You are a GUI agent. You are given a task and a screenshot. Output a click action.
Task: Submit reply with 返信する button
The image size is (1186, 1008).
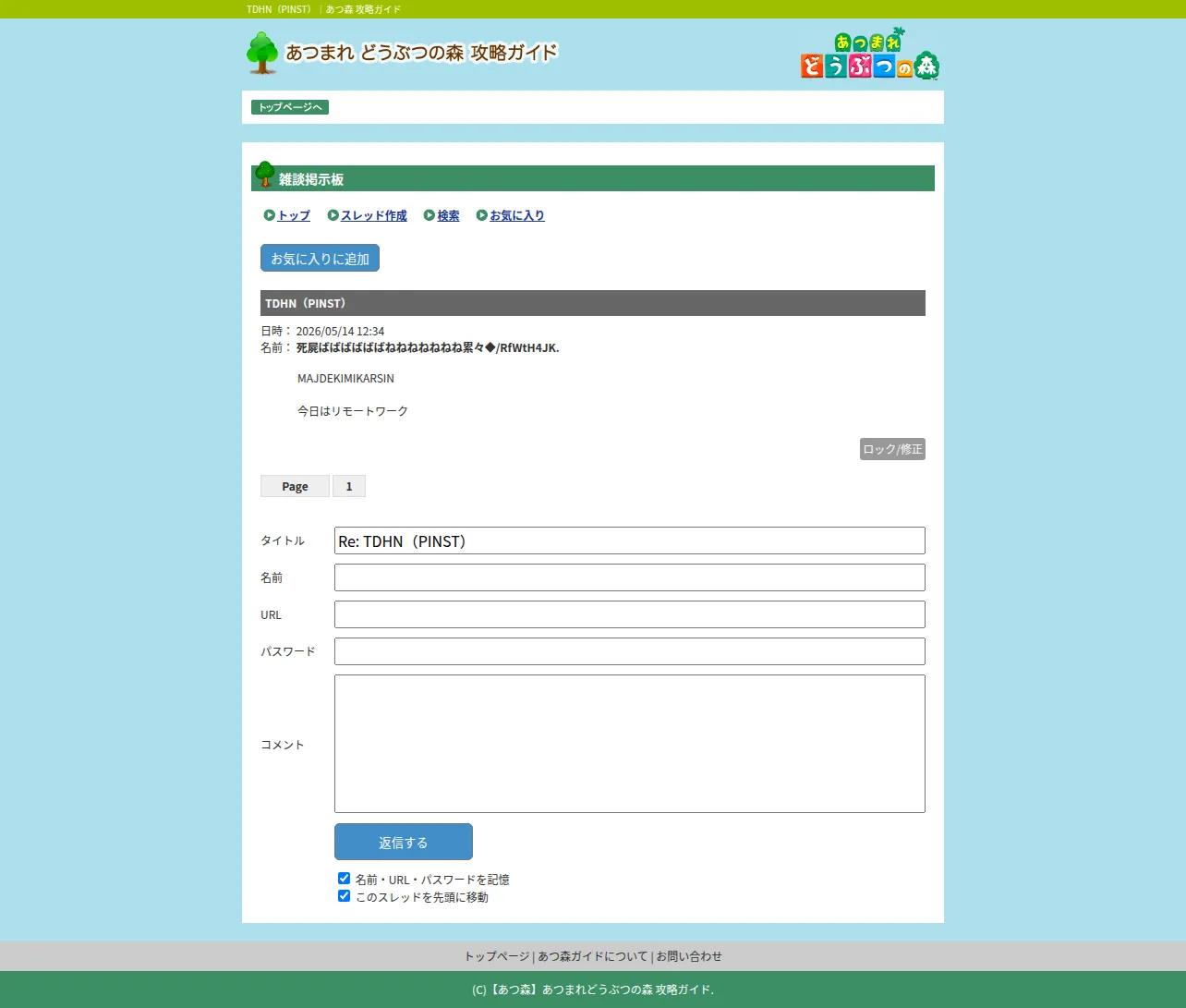(x=404, y=842)
